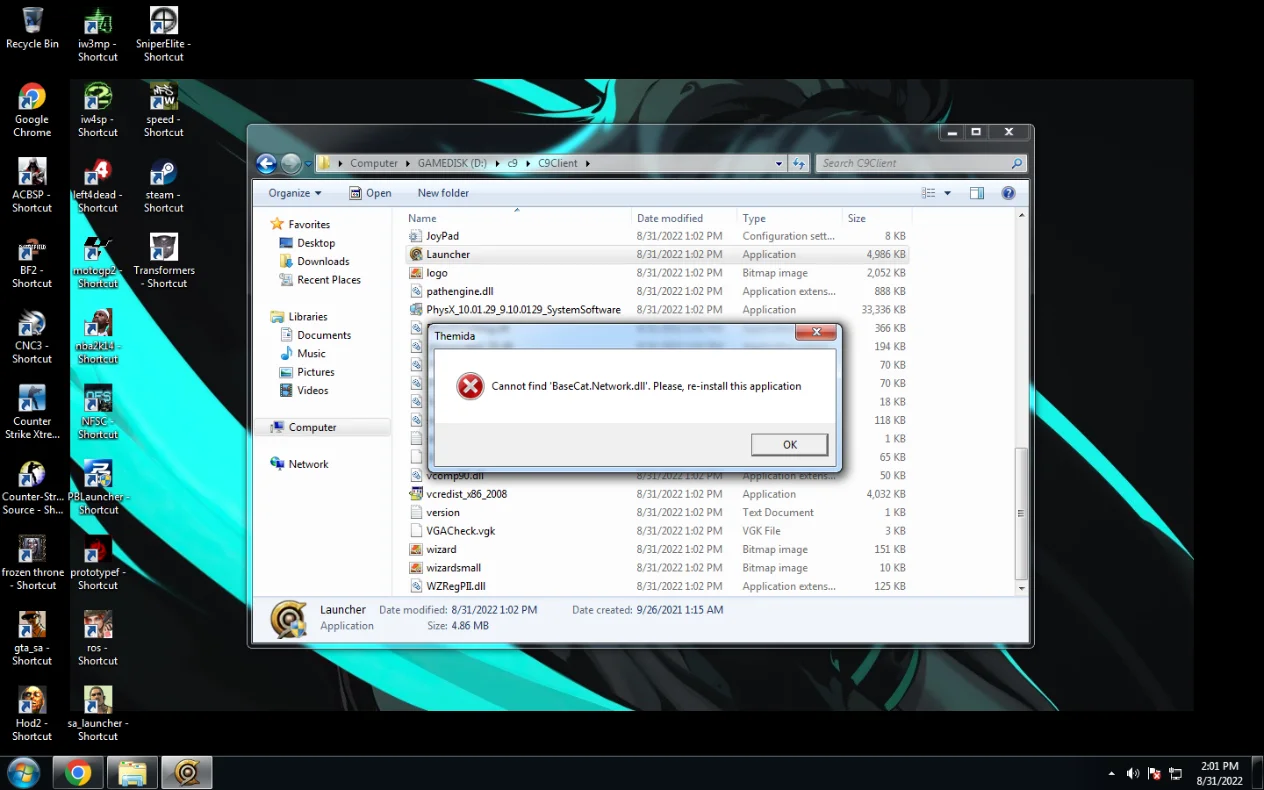Click OK in the Themida error dialog
1264x790 pixels.
coord(789,445)
